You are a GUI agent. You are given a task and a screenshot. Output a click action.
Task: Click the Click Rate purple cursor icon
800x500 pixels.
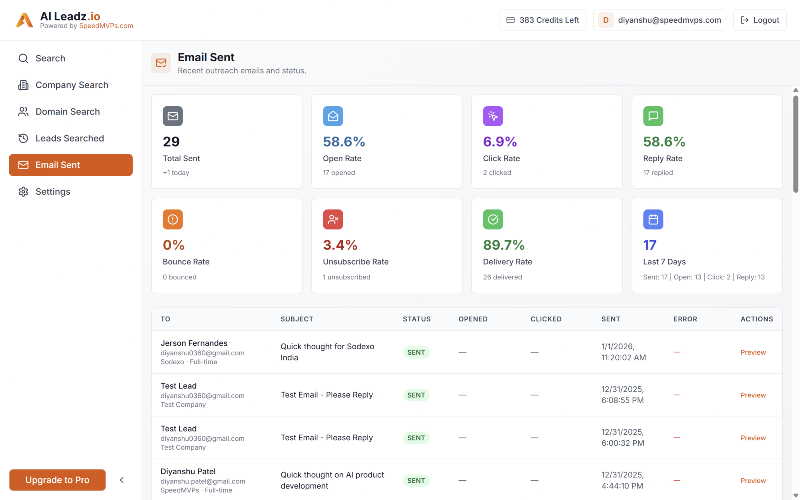point(493,116)
